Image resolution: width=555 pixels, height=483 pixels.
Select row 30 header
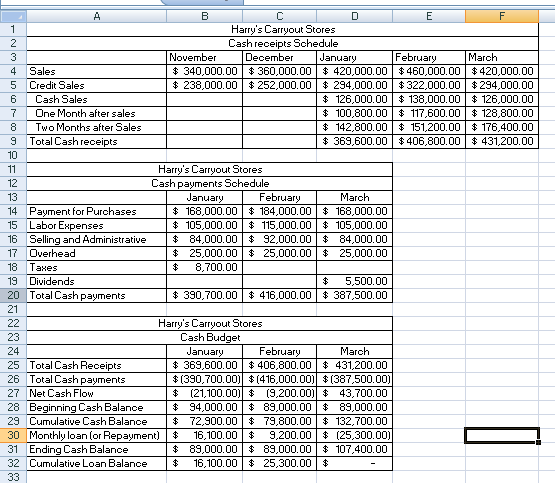pos(13,435)
